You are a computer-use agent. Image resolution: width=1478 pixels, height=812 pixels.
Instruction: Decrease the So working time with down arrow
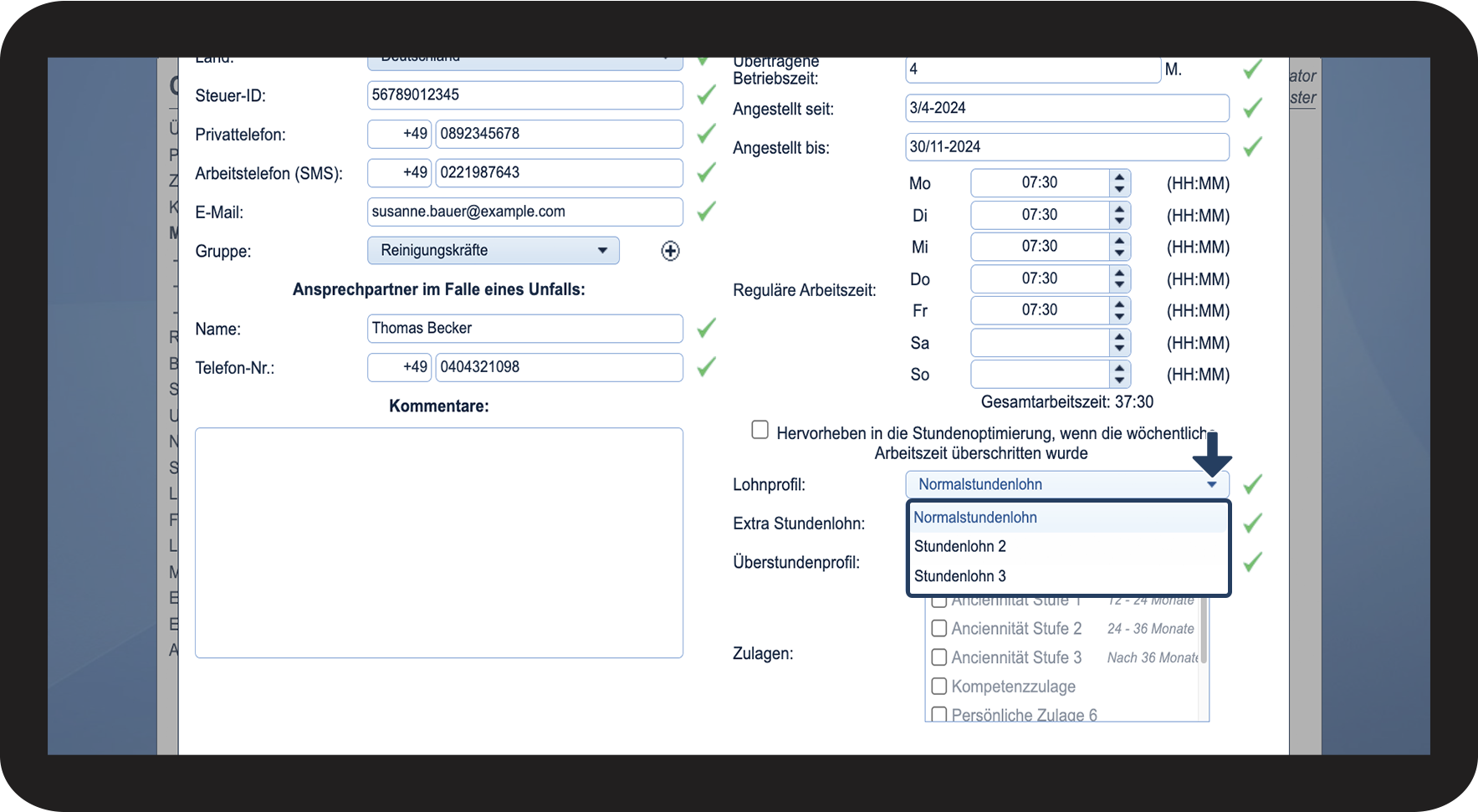tap(1119, 381)
